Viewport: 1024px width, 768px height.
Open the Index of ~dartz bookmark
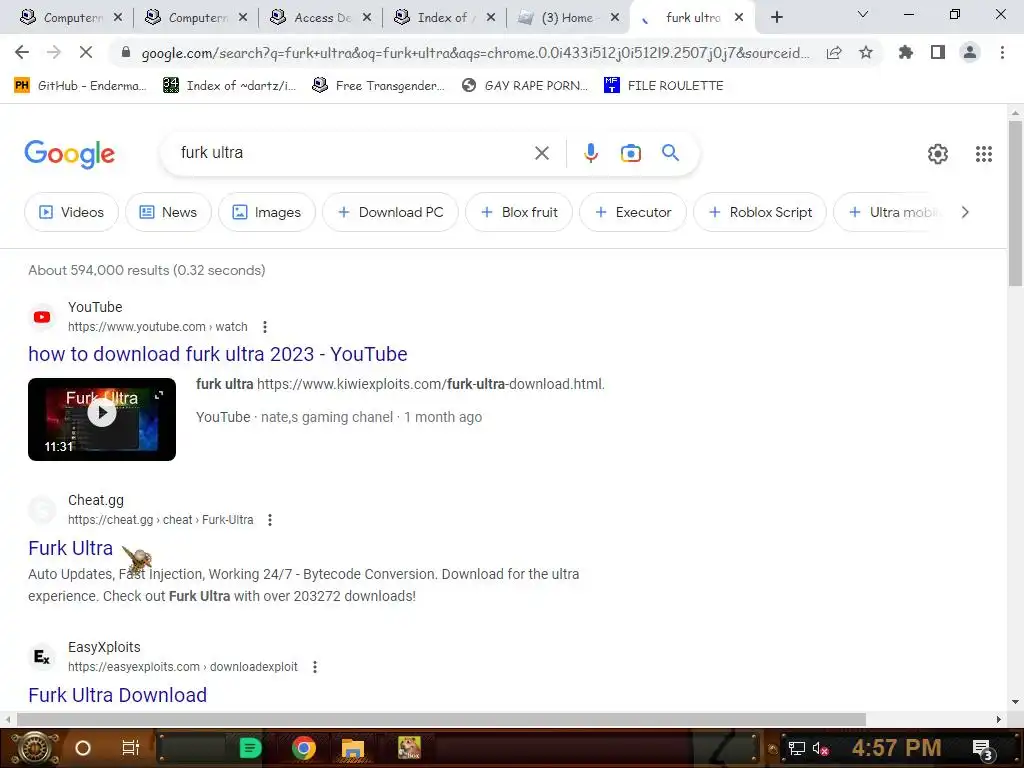(x=229, y=86)
